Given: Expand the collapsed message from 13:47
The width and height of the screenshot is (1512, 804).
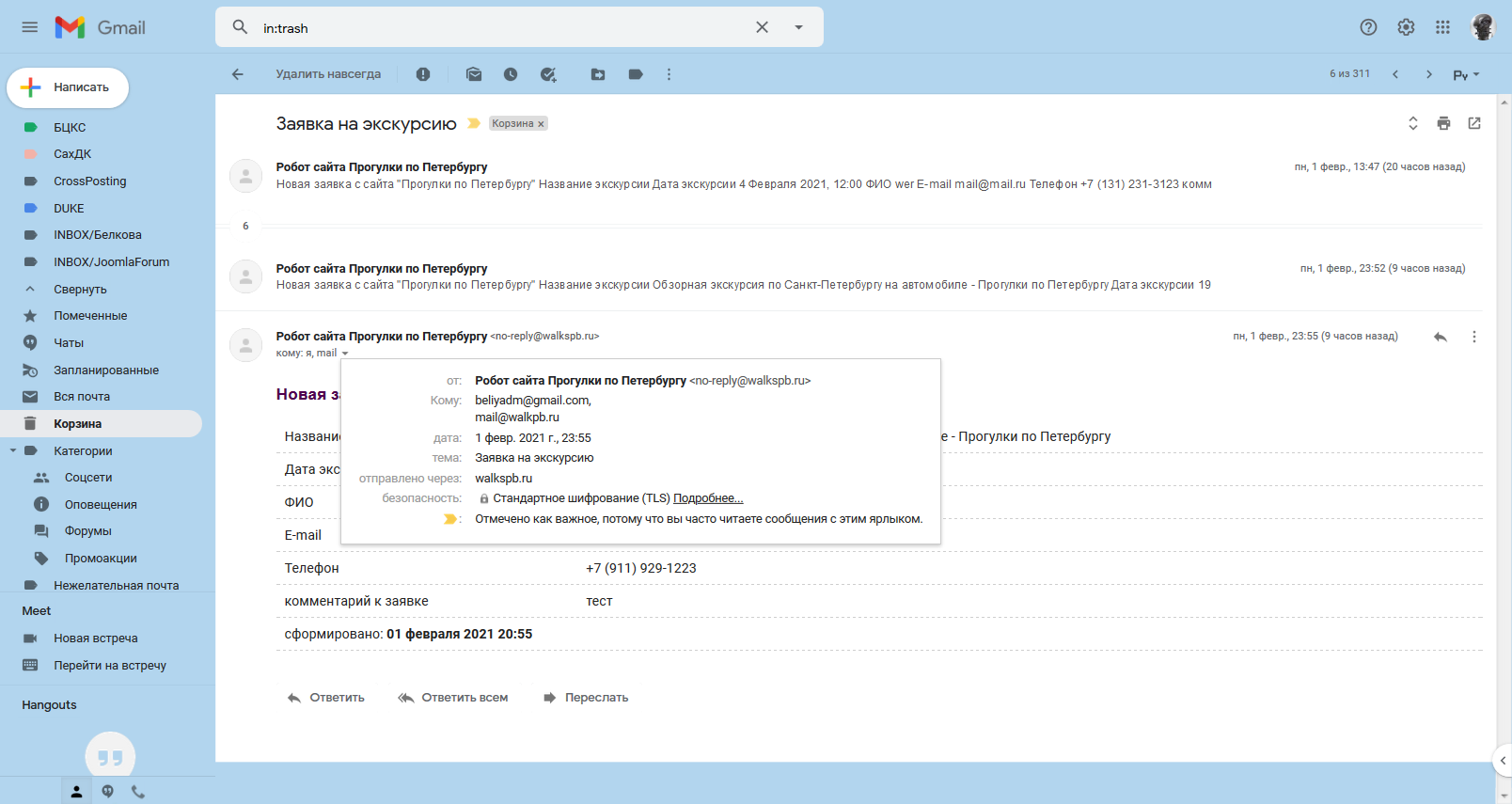Looking at the screenshot, I should 848,175.
